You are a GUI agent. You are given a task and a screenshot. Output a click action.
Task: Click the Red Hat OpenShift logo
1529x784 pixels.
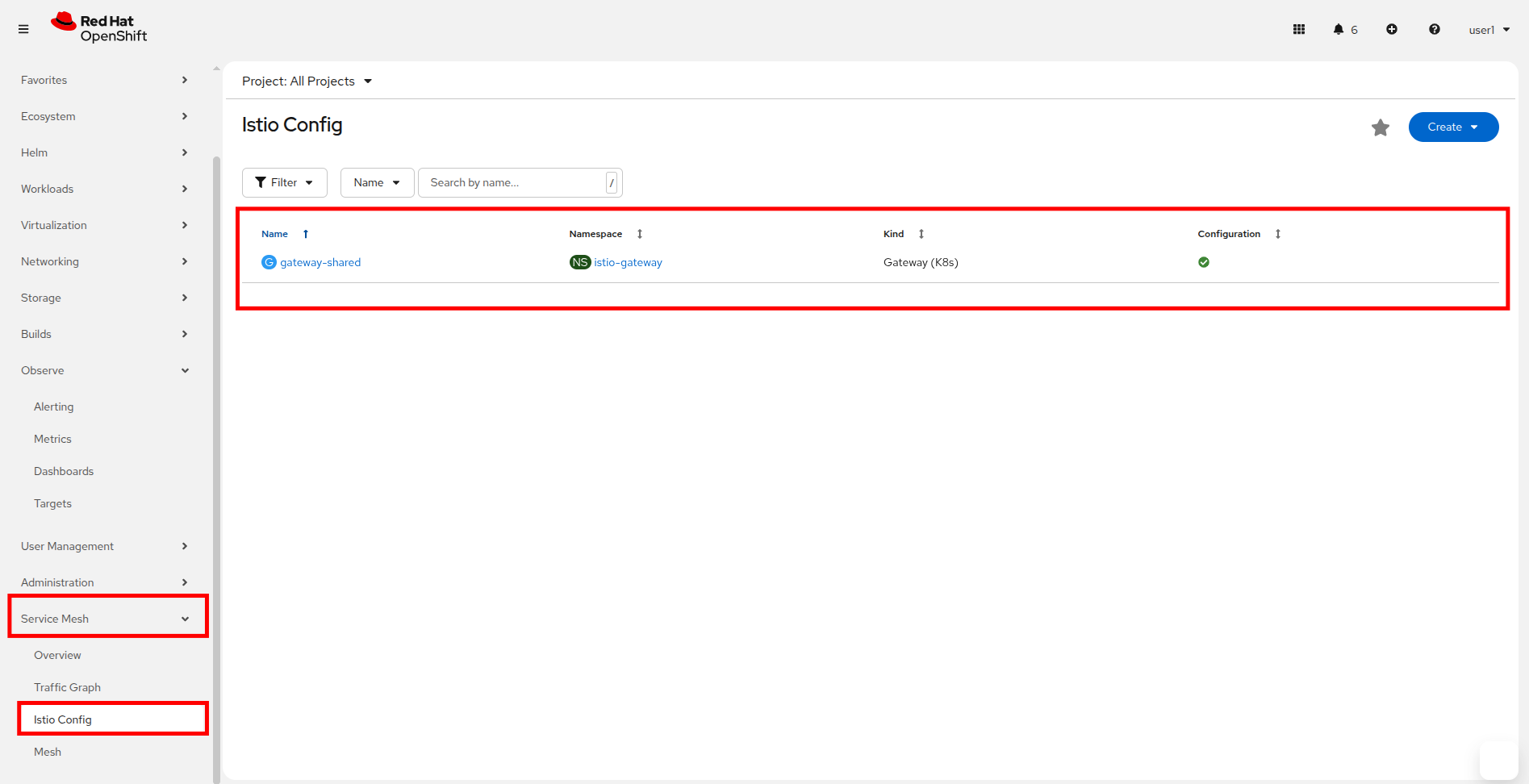(99, 28)
